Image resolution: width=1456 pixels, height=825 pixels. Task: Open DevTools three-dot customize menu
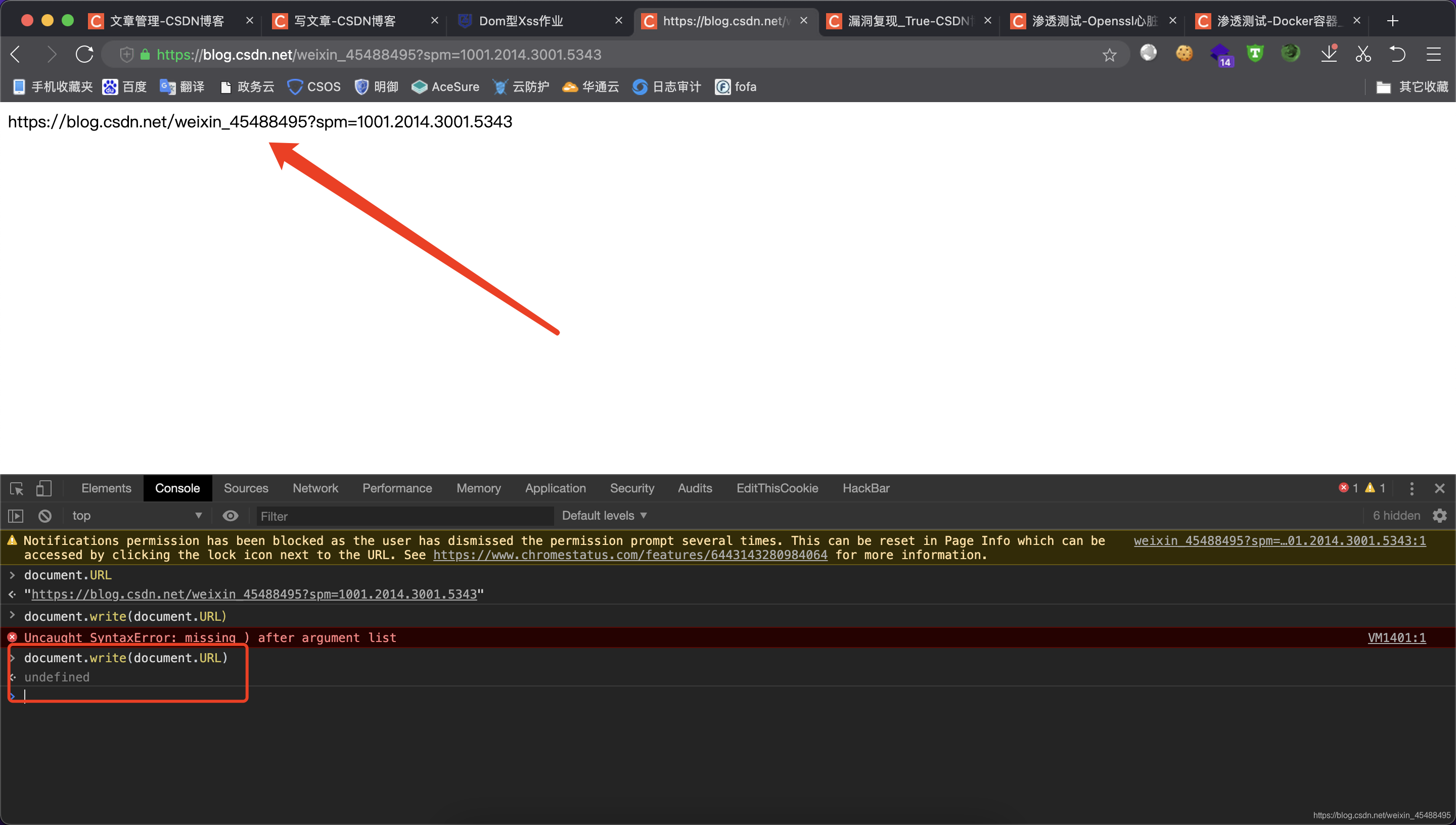click(1411, 488)
